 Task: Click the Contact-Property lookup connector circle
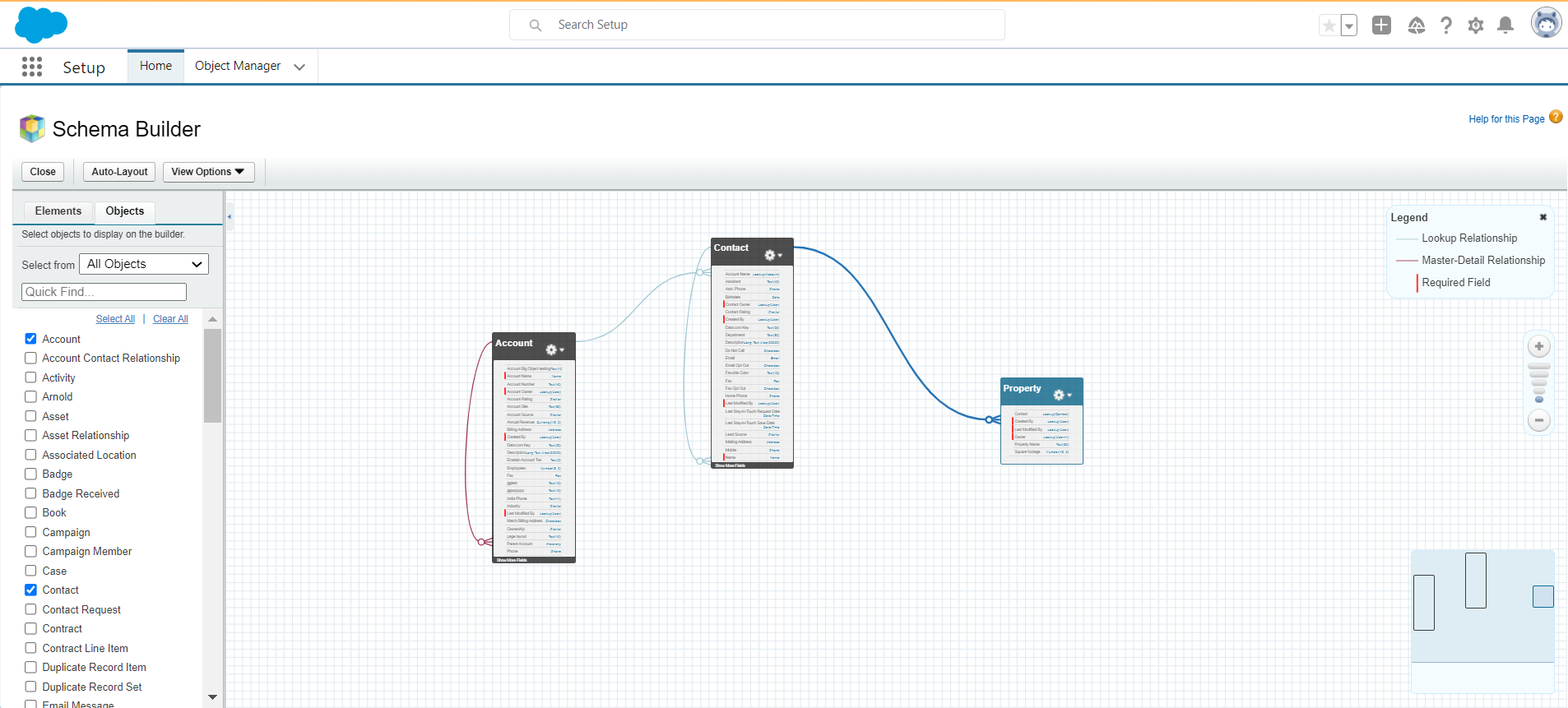point(990,419)
